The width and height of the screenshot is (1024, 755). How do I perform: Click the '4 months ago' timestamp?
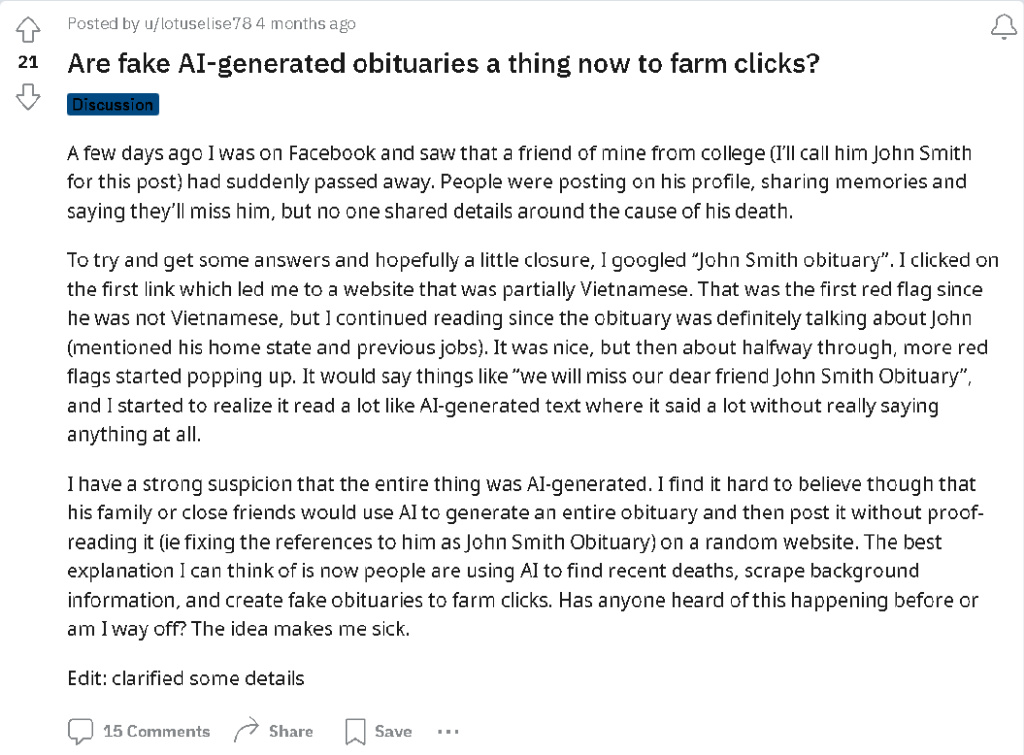coord(306,24)
